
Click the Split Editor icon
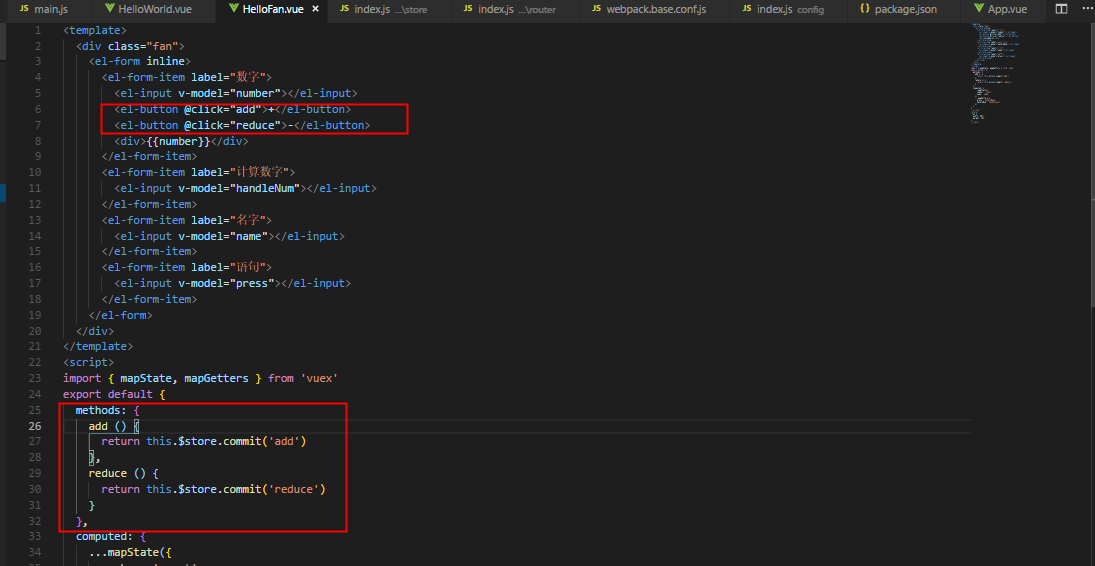click(x=1061, y=9)
